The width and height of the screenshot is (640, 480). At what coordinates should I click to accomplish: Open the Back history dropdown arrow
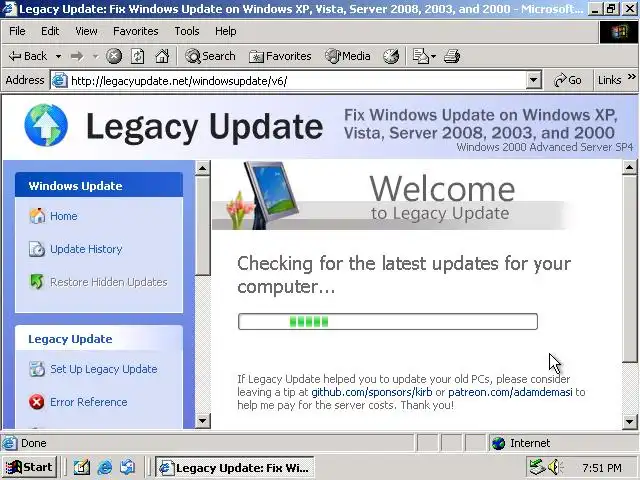[58, 56]
